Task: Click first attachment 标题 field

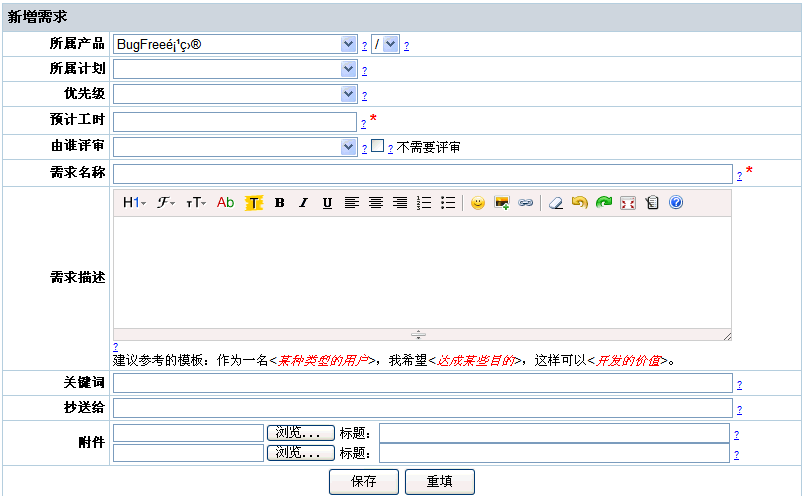Action: click(554, 433)
